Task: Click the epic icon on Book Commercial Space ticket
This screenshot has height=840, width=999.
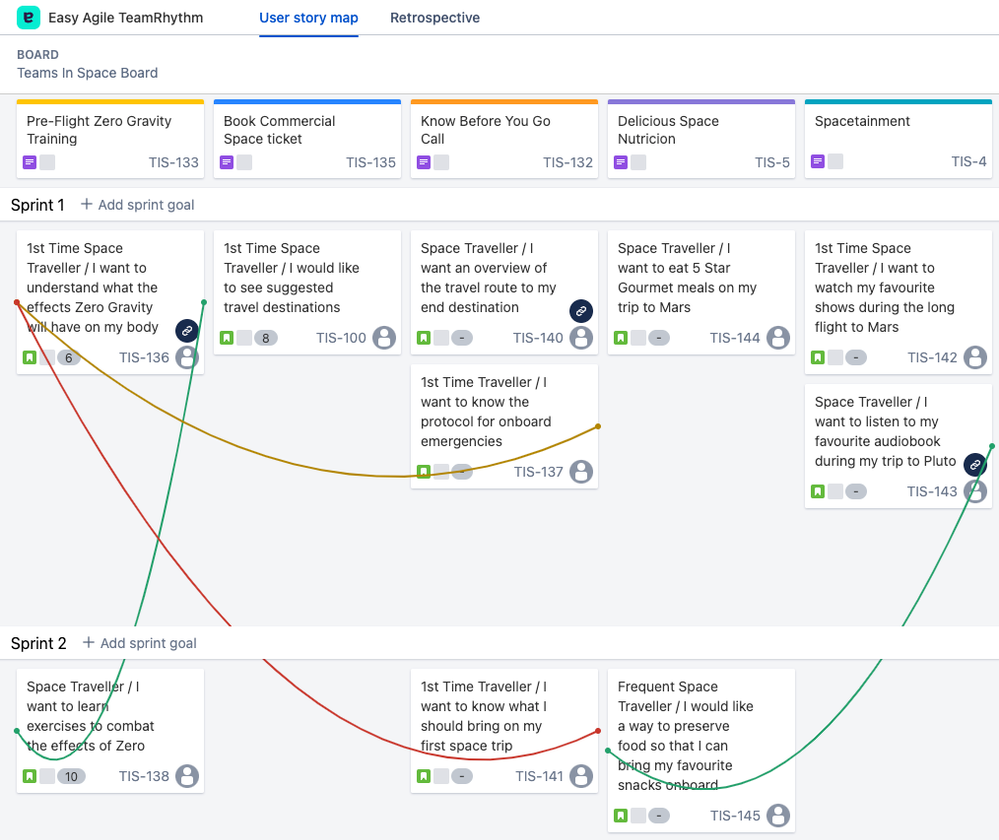Action: pos(228,162)
